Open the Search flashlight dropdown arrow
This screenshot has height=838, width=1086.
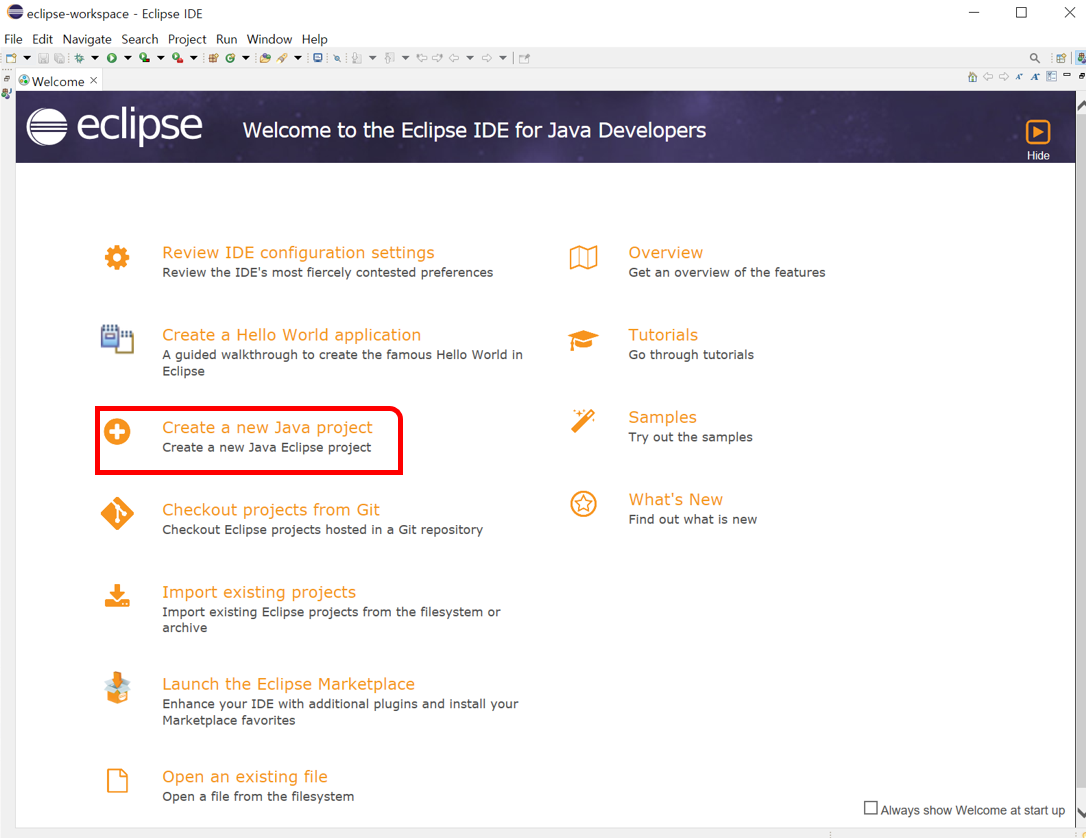point(298,58)
